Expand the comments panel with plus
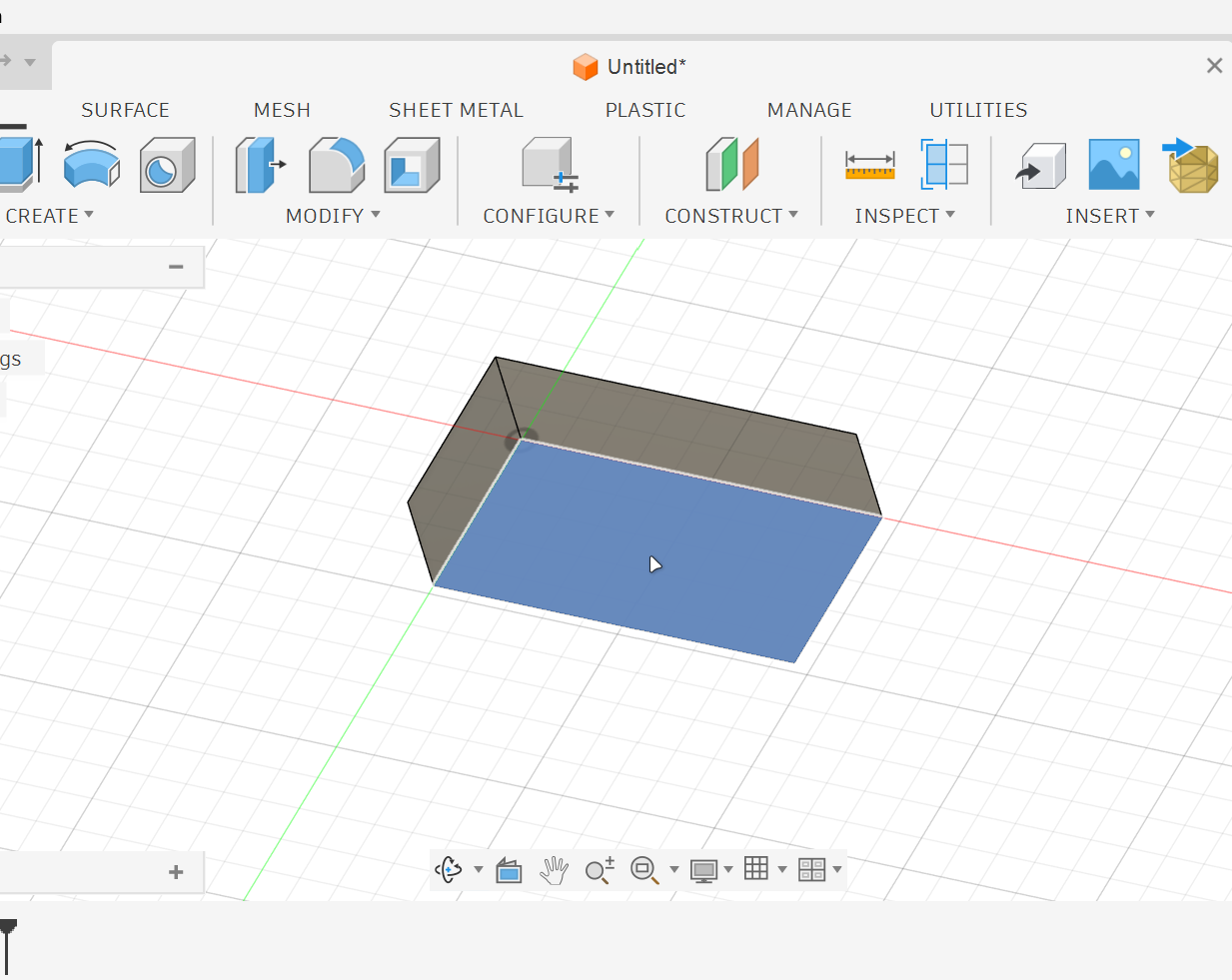Image resolution: width=1232 pixels, height=980 pixels. pyautogui.click(x=176, y=872)
